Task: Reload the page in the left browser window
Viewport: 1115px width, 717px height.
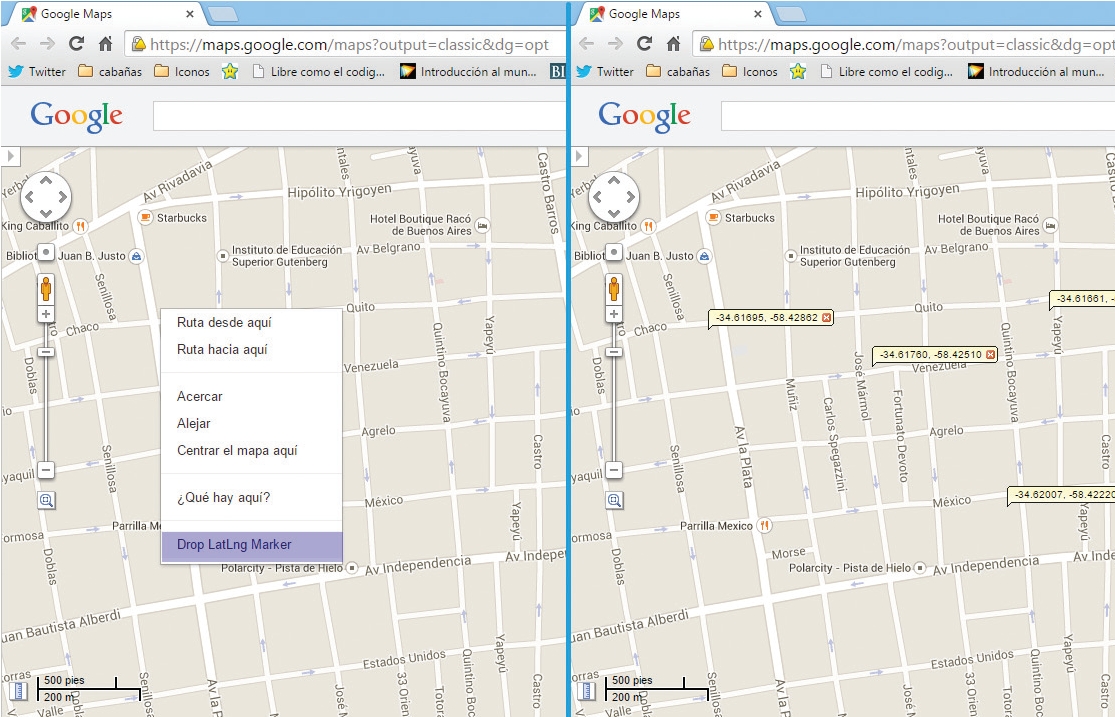Action: click(76, 44)
